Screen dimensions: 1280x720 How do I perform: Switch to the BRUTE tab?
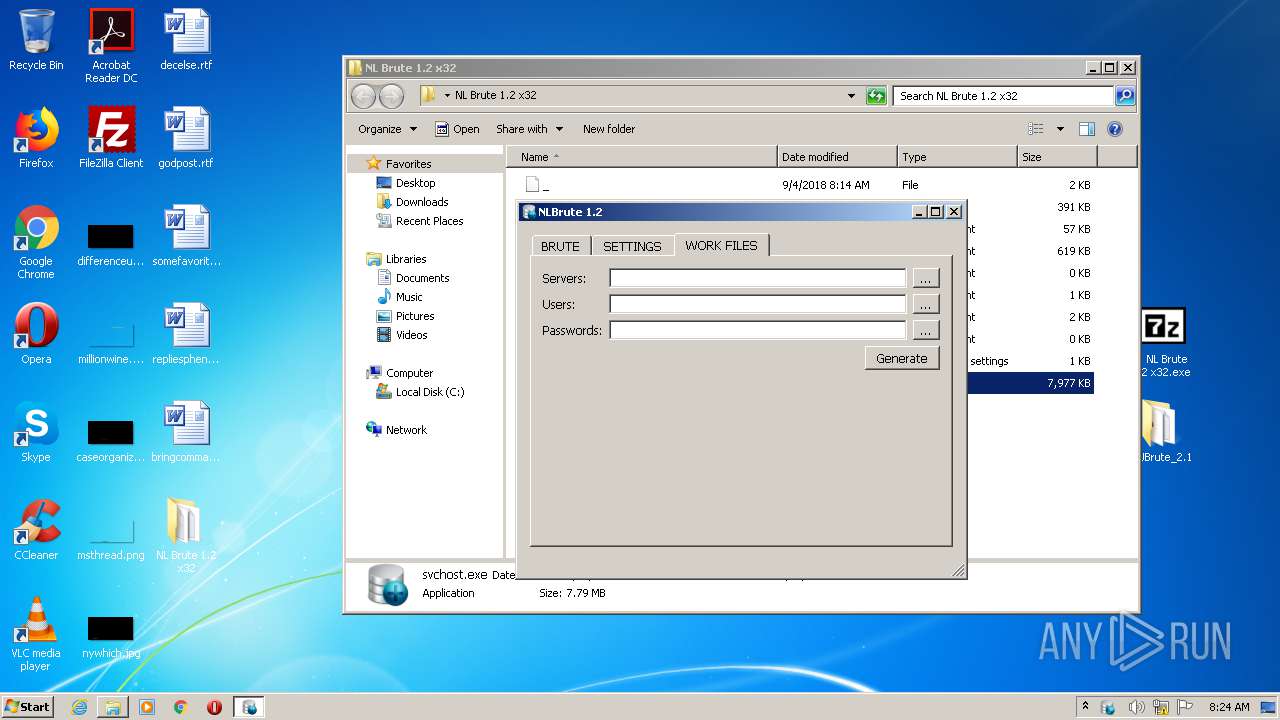click(560, 246)
